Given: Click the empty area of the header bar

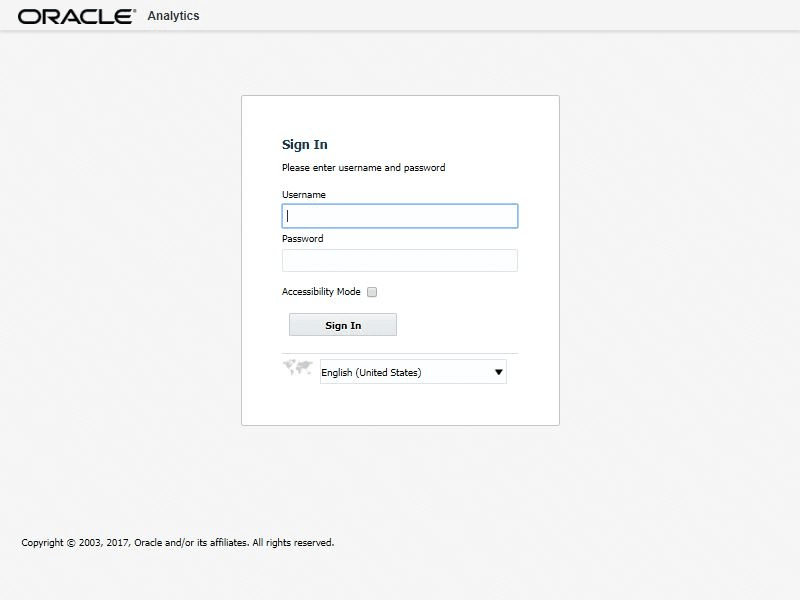Looking at the screenshot, I should coord(500,15).
